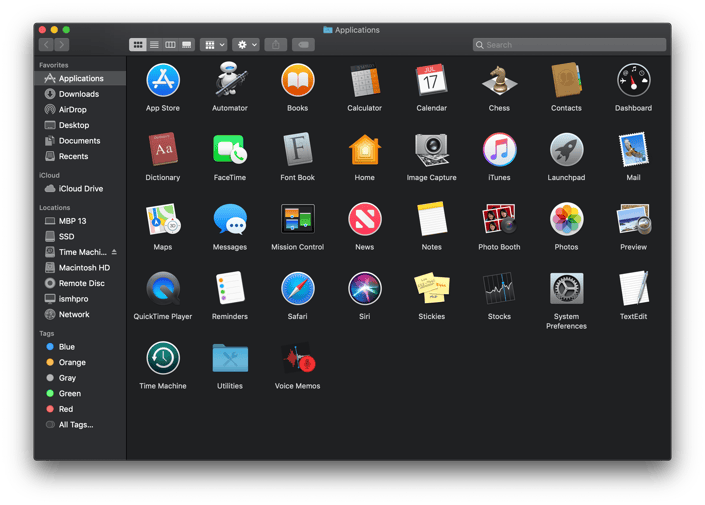This screenshot has width=705, height=505.
Task: Select the QuickTime Player icon
Action: (163, 289)
